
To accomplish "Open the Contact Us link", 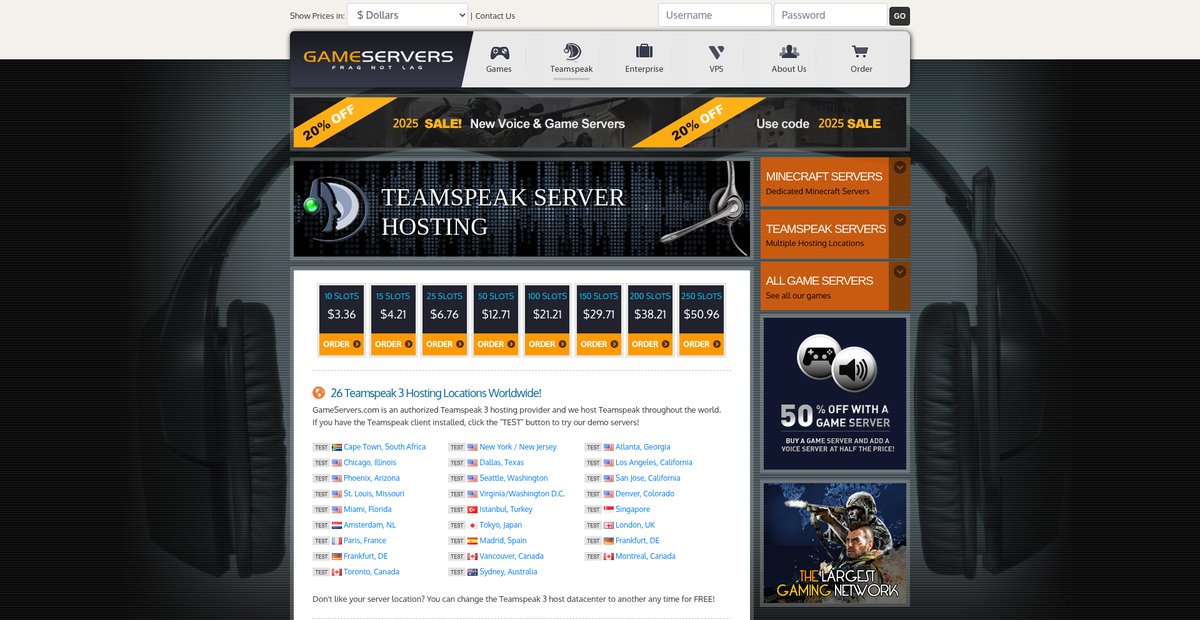I will (495, 16).
